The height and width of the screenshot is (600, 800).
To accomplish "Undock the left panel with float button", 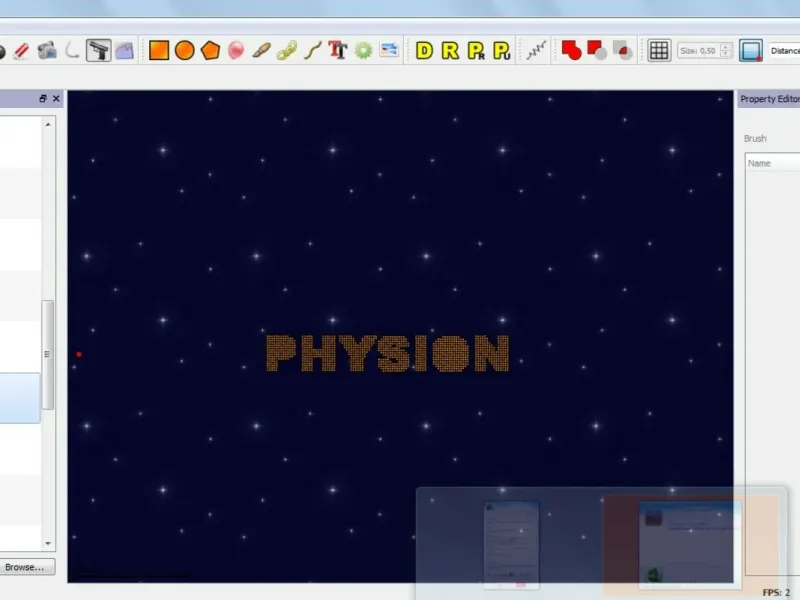I will point(43,98).
